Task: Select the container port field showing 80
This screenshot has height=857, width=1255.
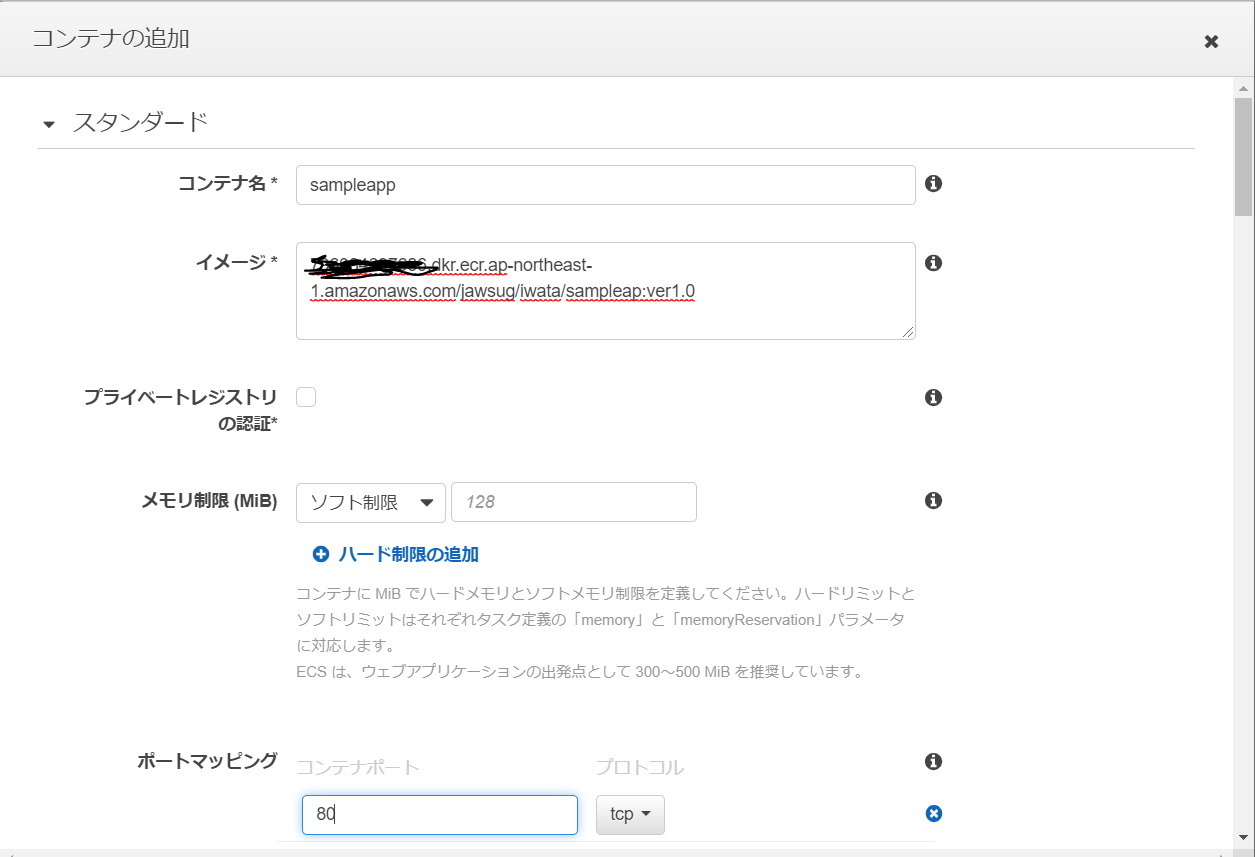Action: [x=439, y=814]
